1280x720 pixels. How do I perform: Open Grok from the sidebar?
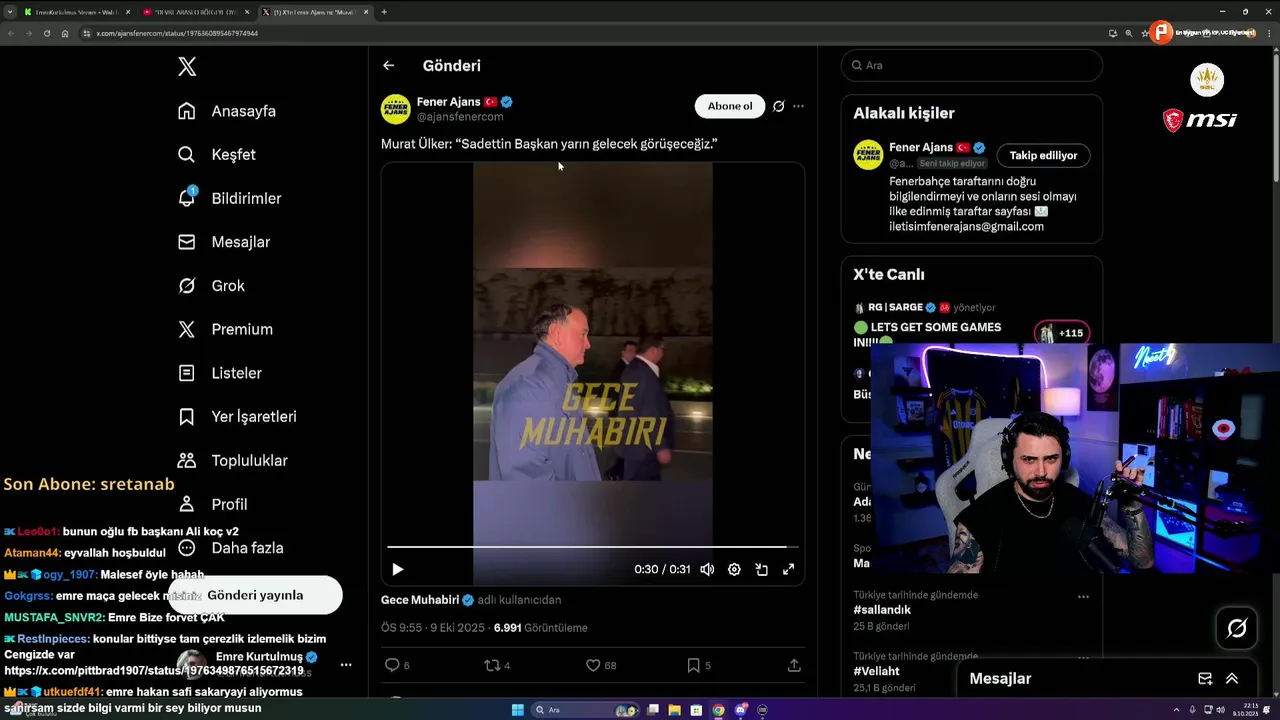tap(211, 286)
